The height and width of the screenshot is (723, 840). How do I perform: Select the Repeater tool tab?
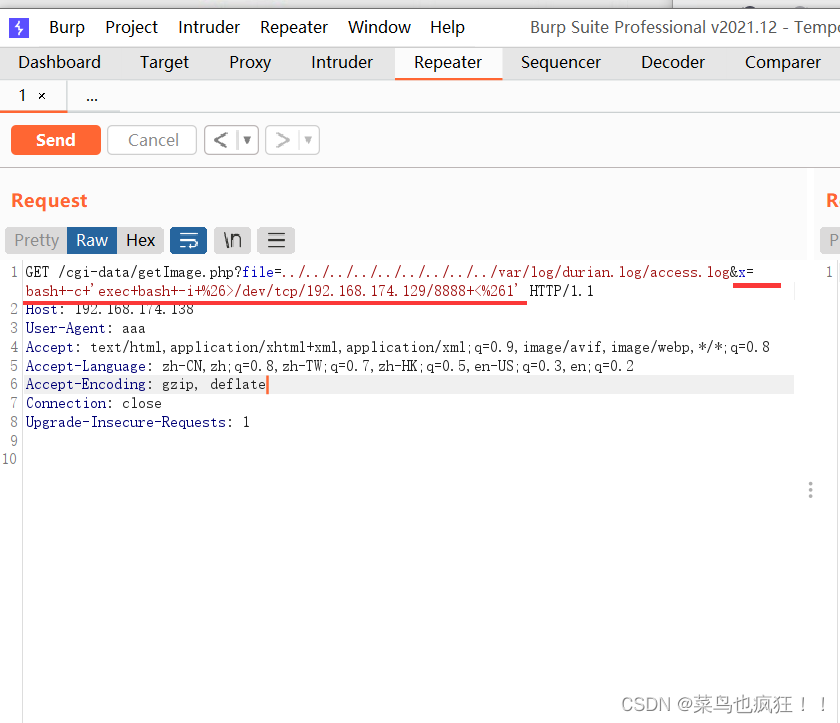pos(448,63)
